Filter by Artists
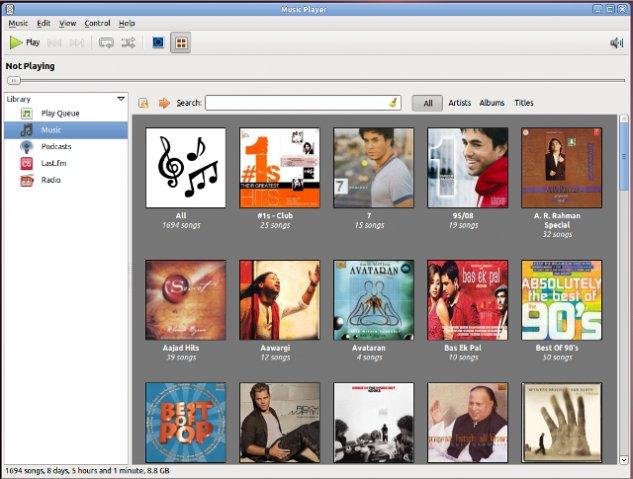The width and height of the screenshot is (633, 479). 459,102
